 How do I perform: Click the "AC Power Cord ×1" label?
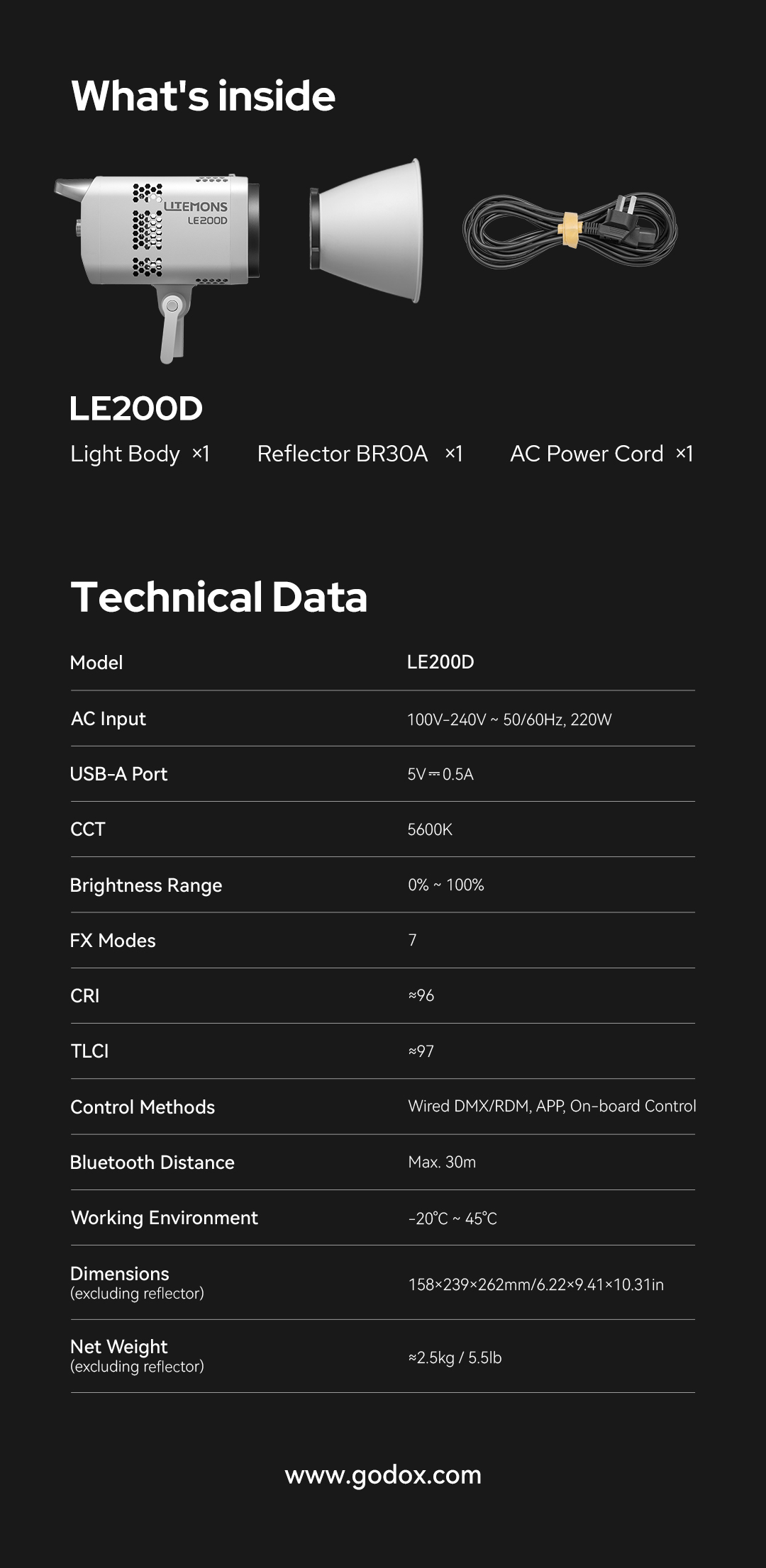pyautogui.click(x=601, y=454)
